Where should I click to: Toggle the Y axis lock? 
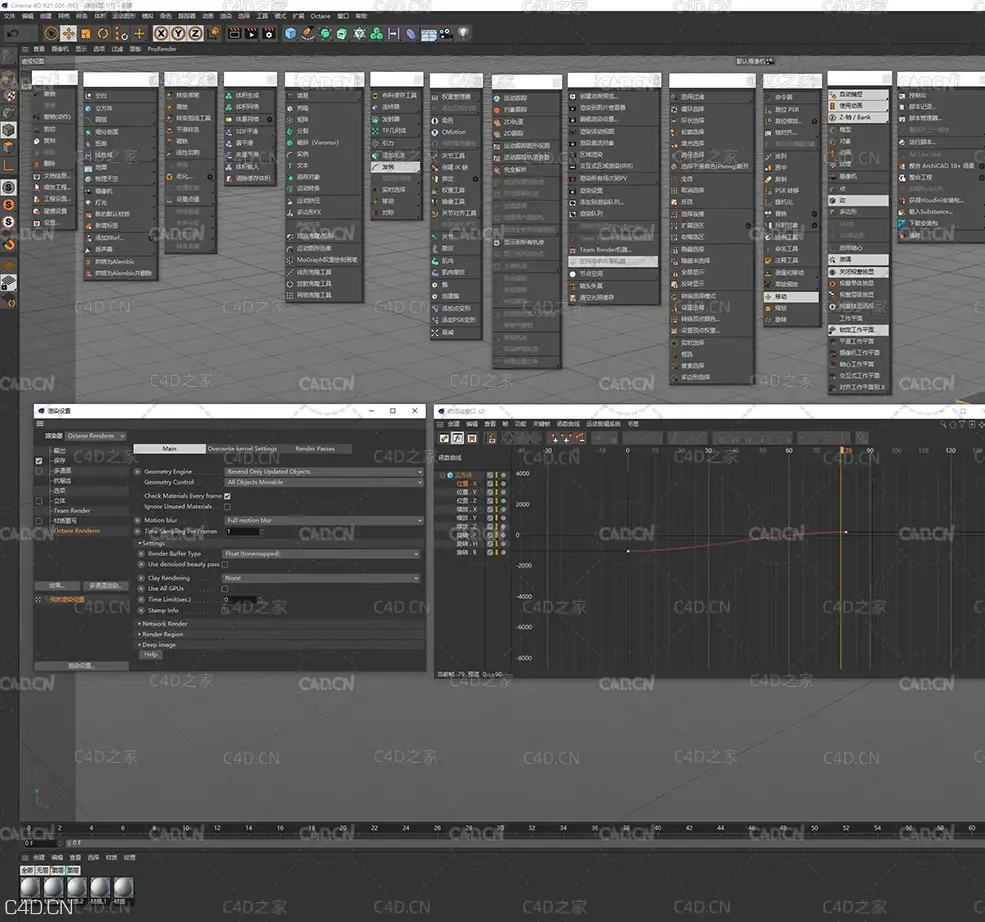(178, 33)
